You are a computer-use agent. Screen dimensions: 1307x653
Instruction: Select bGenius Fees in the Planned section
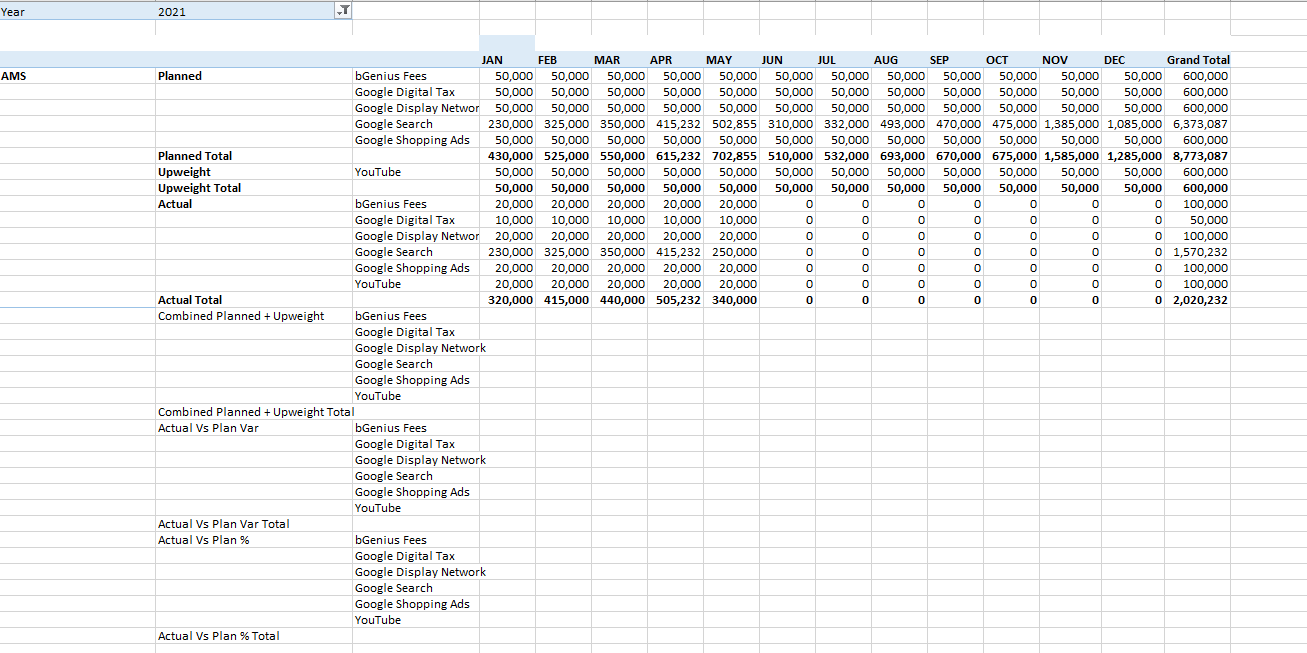[x=391, y=76]
